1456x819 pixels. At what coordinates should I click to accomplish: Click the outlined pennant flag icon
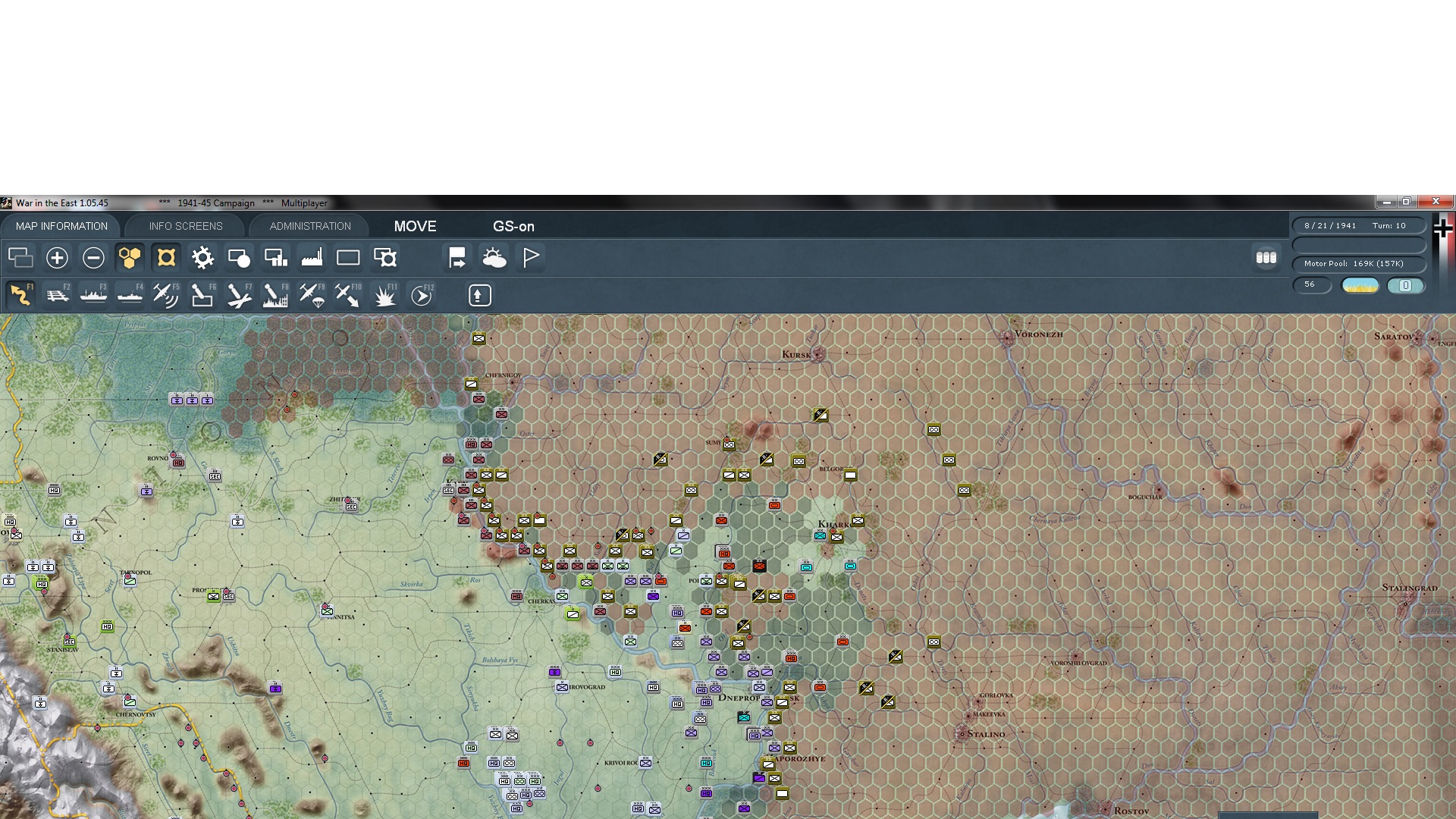530,258
